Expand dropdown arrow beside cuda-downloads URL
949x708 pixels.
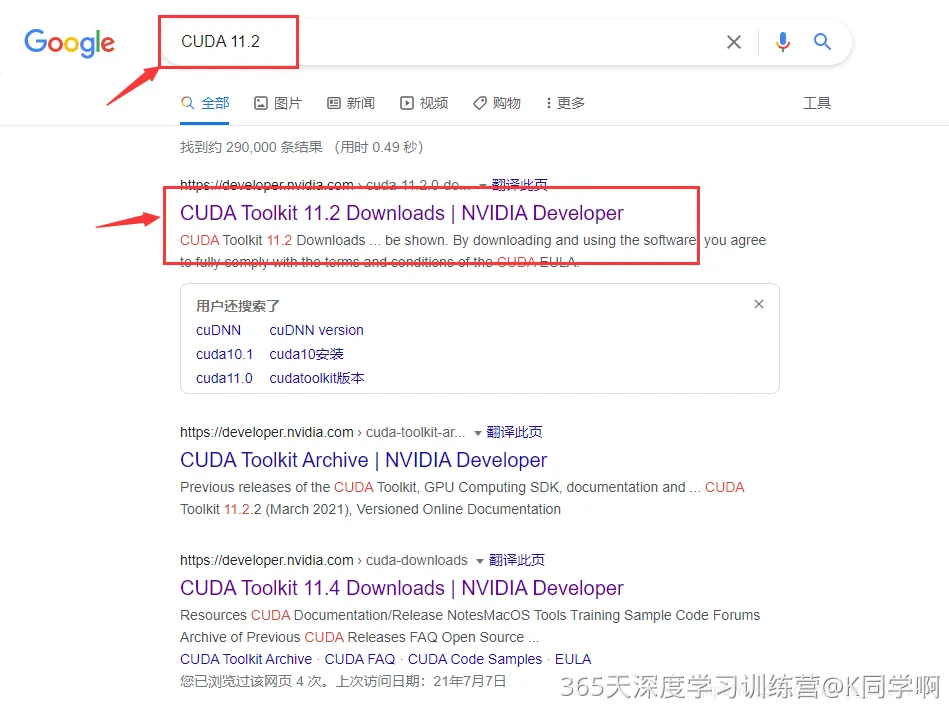click(x=479, y=561)
